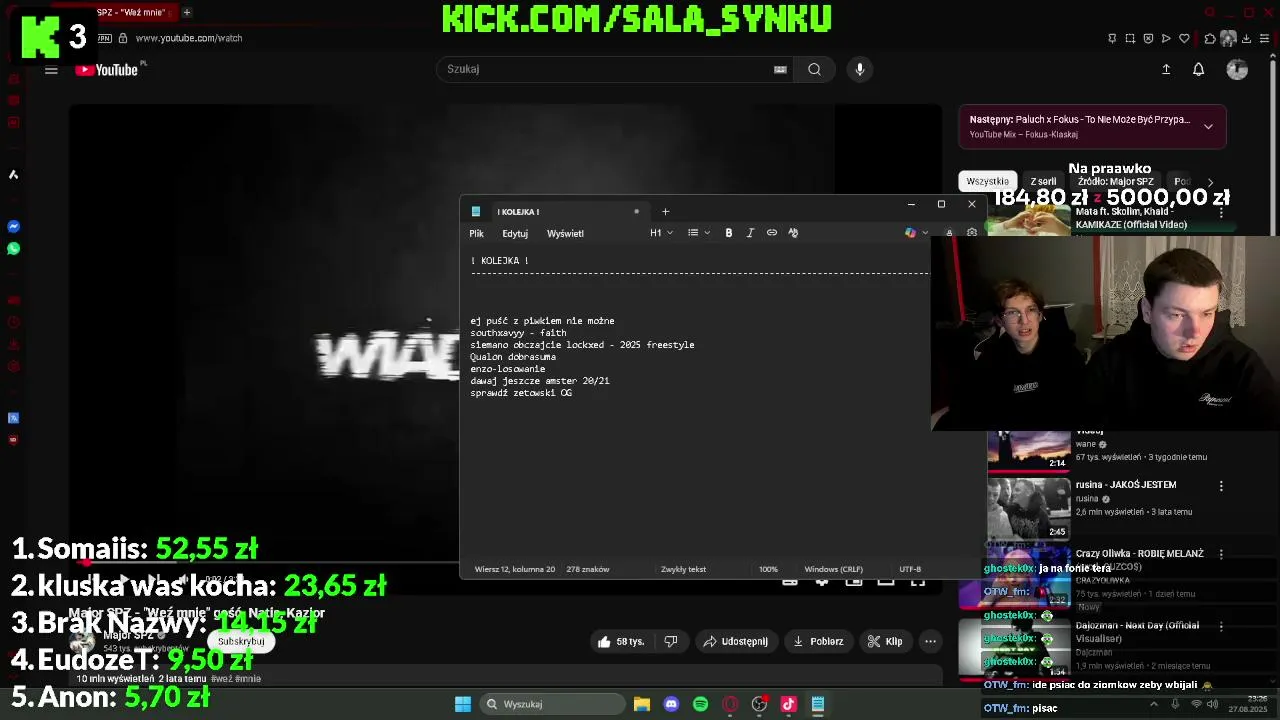1280x720 pixels.
Task: Click the Udostępnij share button
Action: click(x=736, y=642)
